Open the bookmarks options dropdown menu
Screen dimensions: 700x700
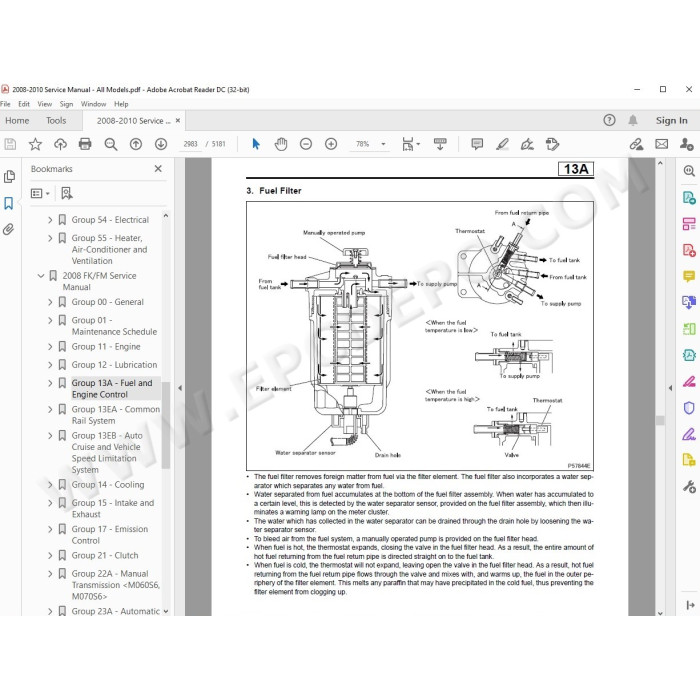tap(40, 193)
